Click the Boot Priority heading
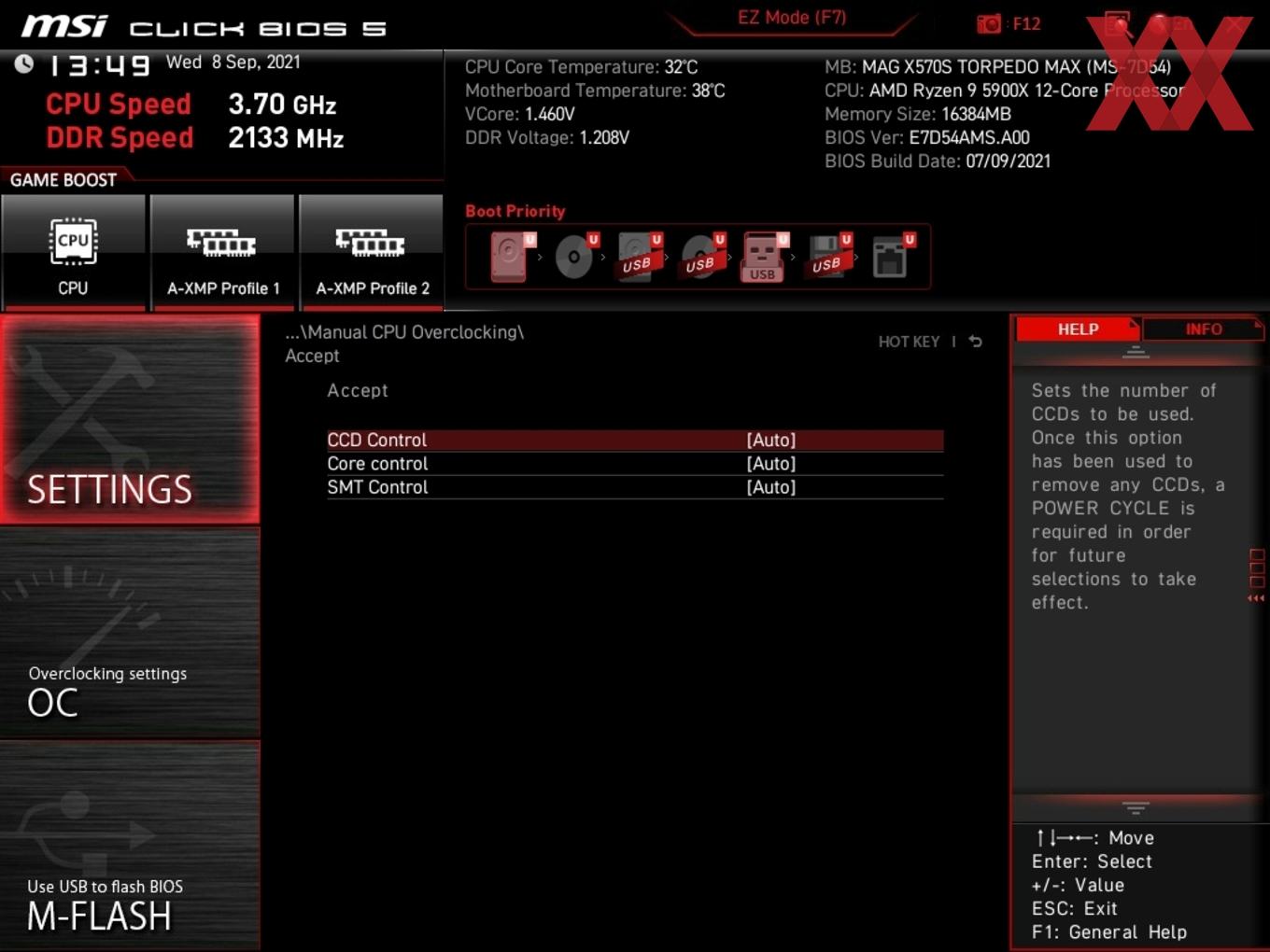Viewport: 1270px width, 952px height. coord(515,211)
